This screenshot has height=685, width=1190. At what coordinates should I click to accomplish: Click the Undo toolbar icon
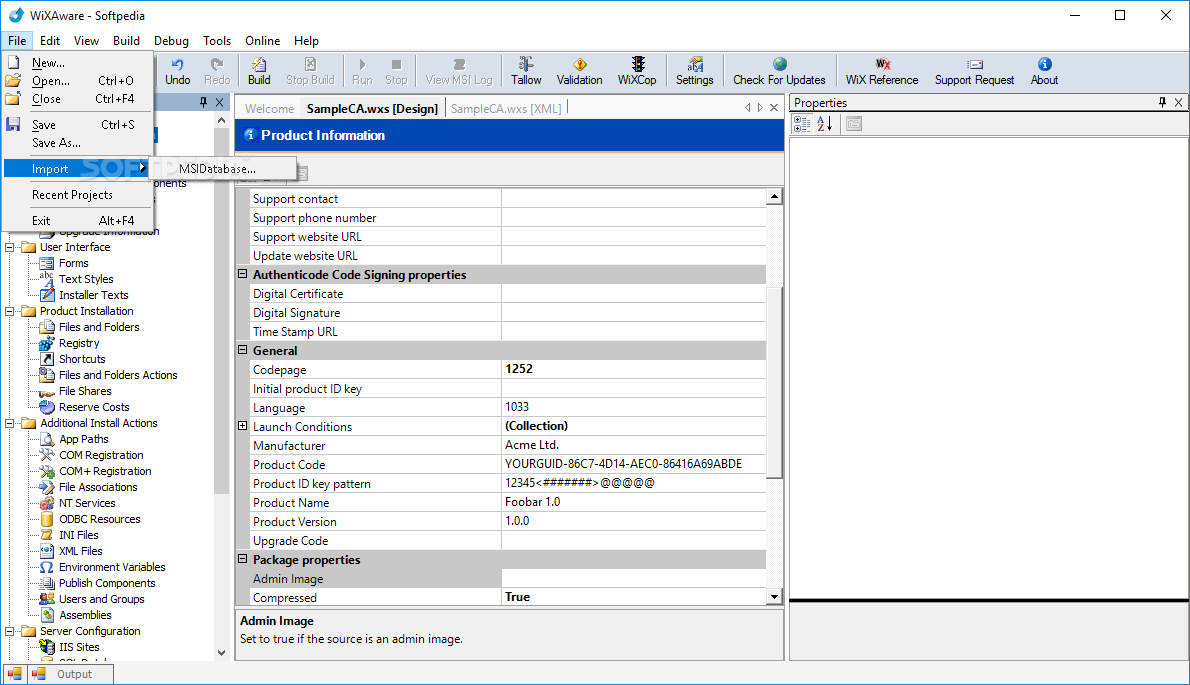click(x=178, y=71)
